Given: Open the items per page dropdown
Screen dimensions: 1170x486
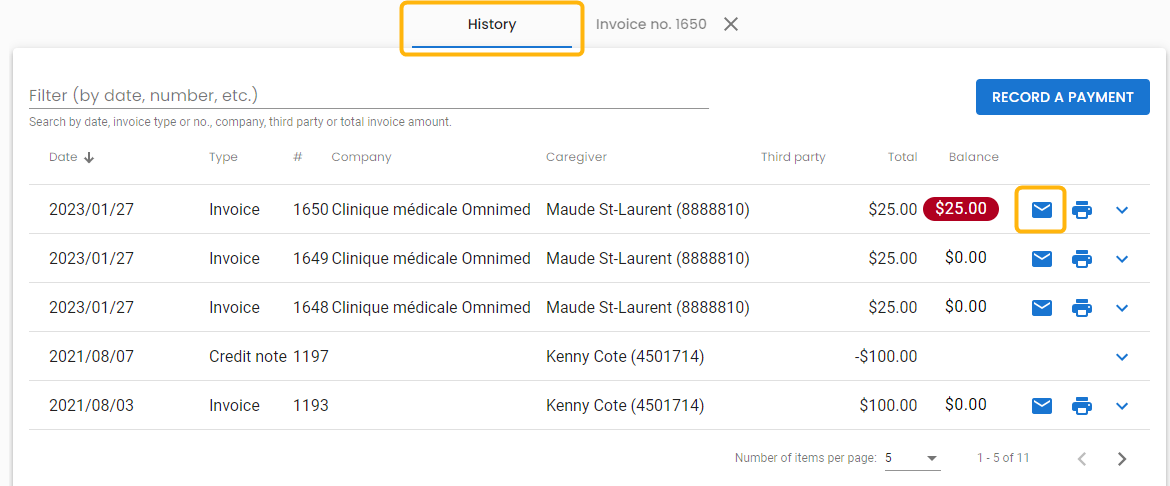Looking at the screenshot, I should click(913, 458).
